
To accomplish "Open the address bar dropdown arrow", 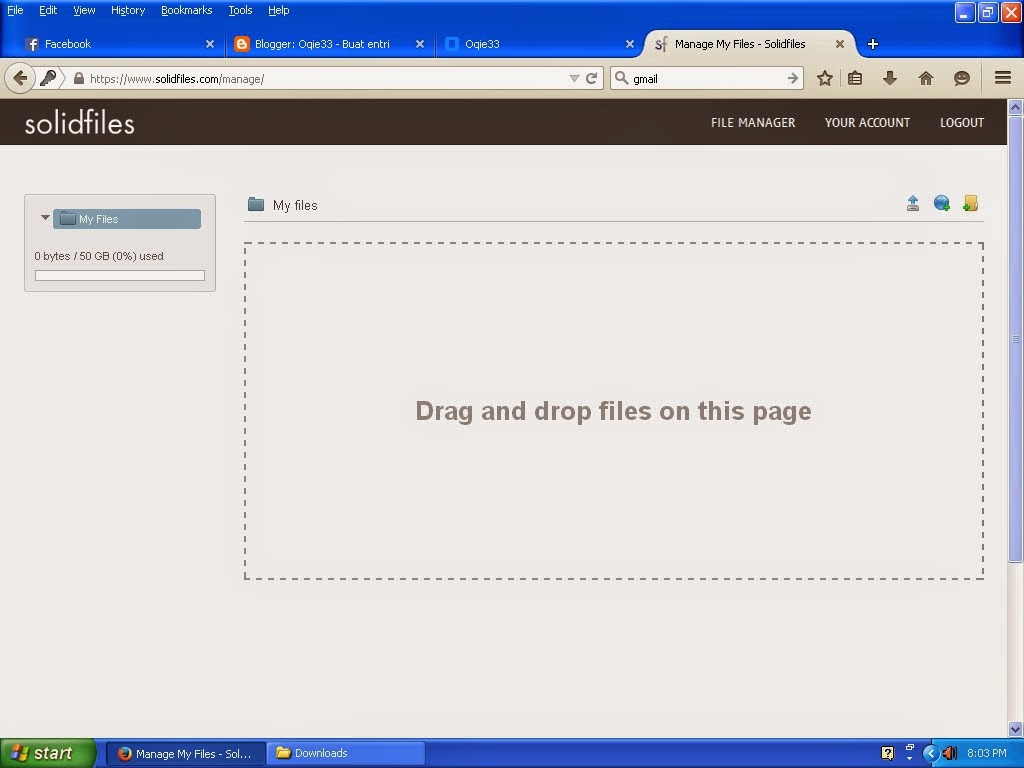I will point(573,77).
